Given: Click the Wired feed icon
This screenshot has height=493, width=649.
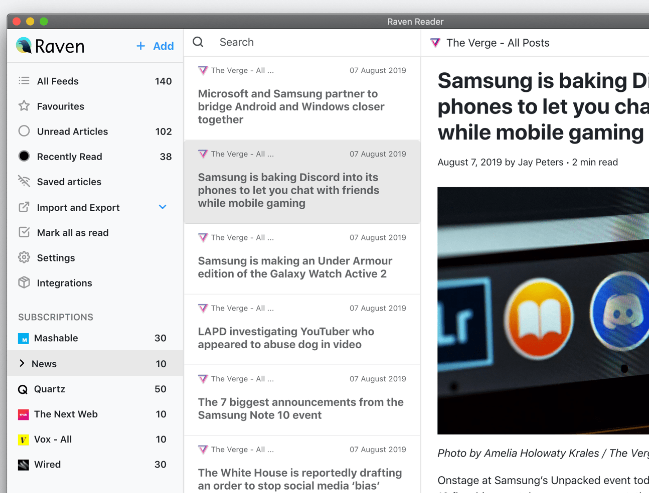Looking at the screenshot, I should point(24,465).
